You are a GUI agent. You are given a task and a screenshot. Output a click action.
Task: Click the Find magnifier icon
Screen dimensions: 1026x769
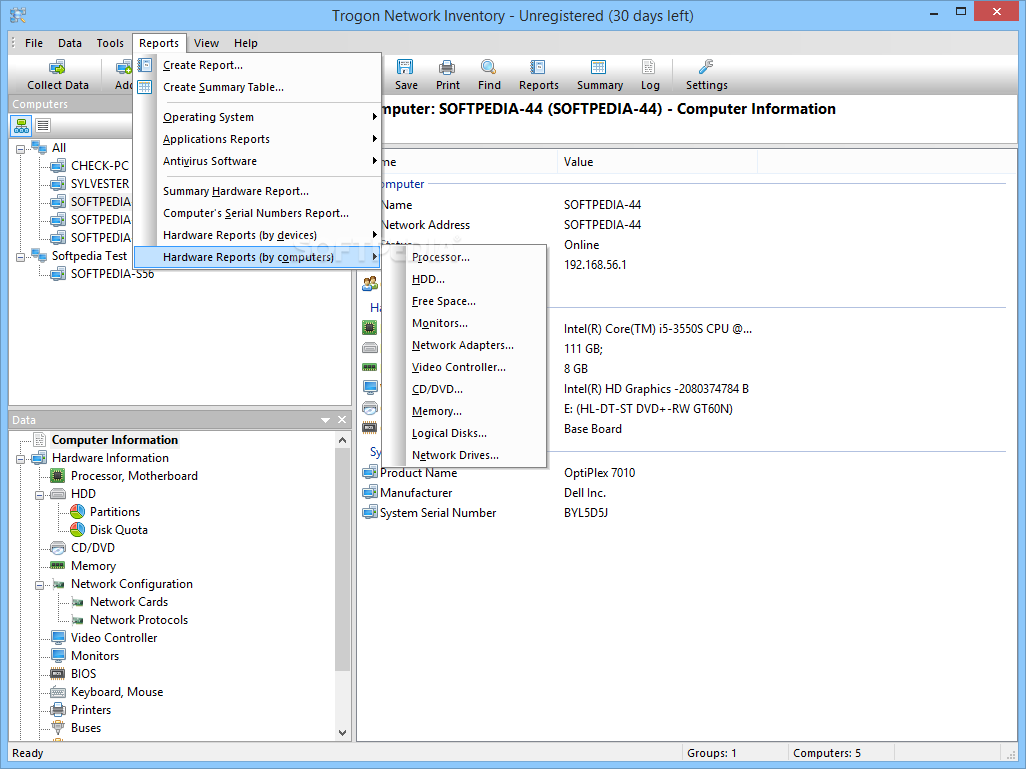(489, 67)
